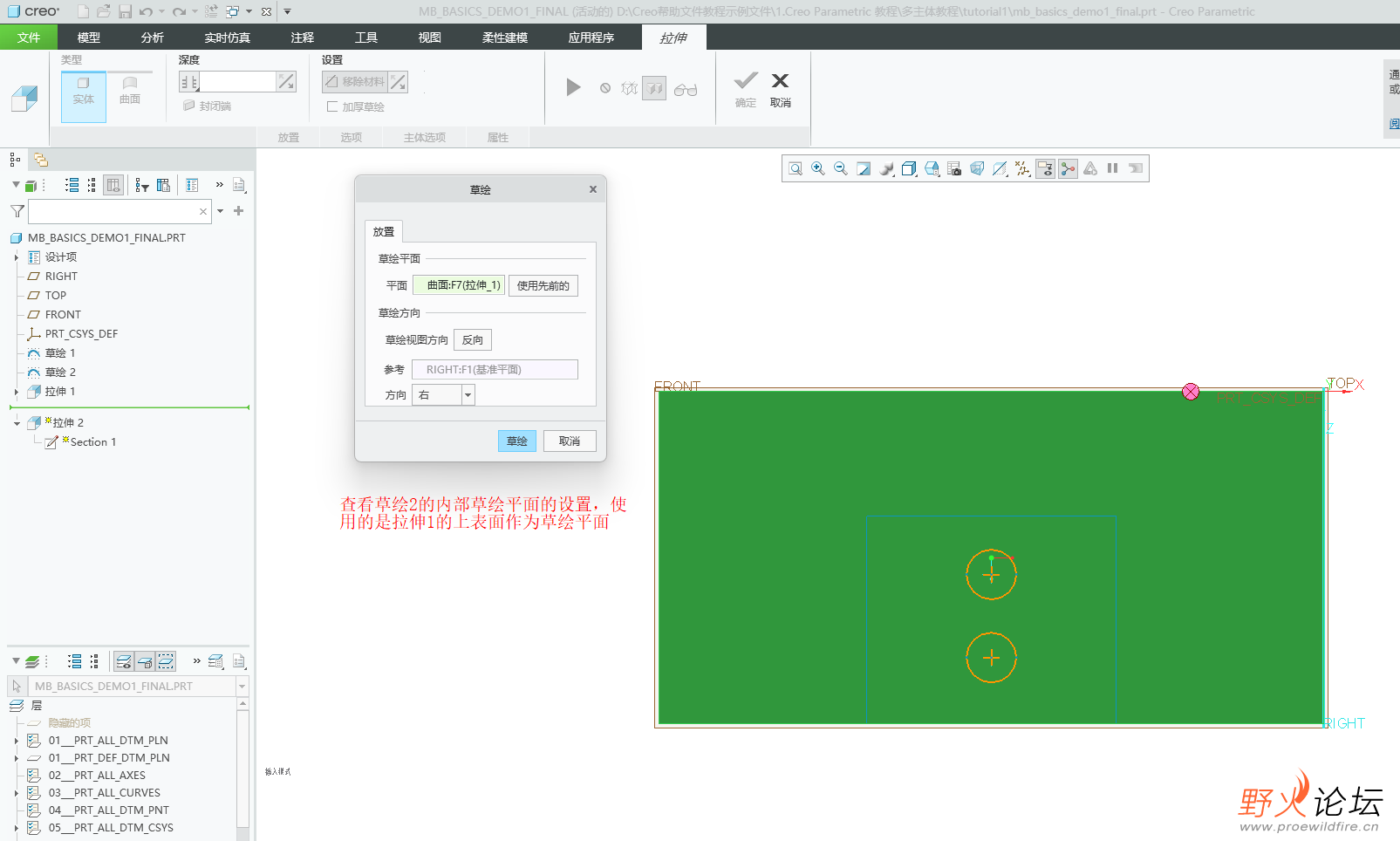Click the model tree funnel filter icon
The image size is (1400, 841).
pyautogui.click(x=17, y=211)
